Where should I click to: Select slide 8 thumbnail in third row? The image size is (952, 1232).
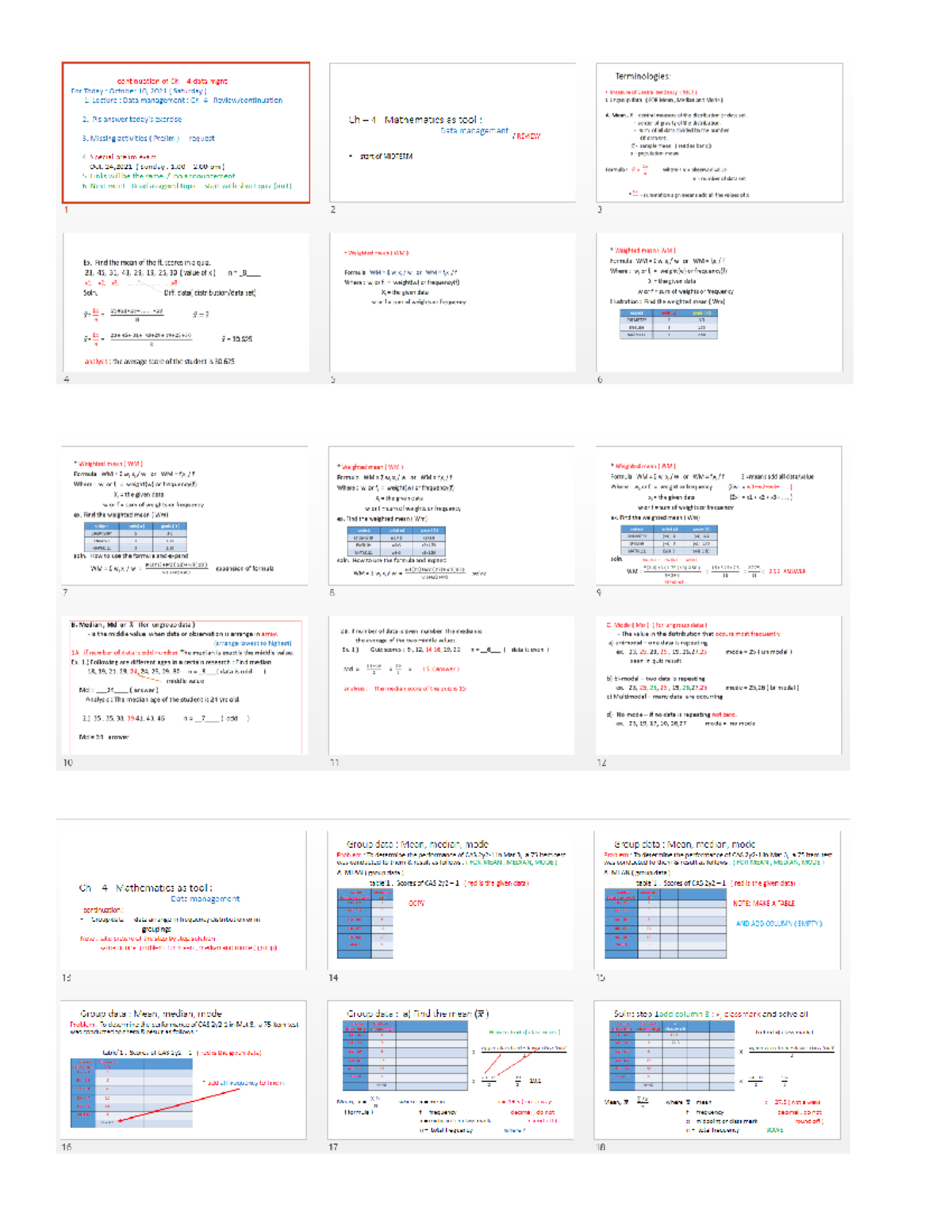452,516
